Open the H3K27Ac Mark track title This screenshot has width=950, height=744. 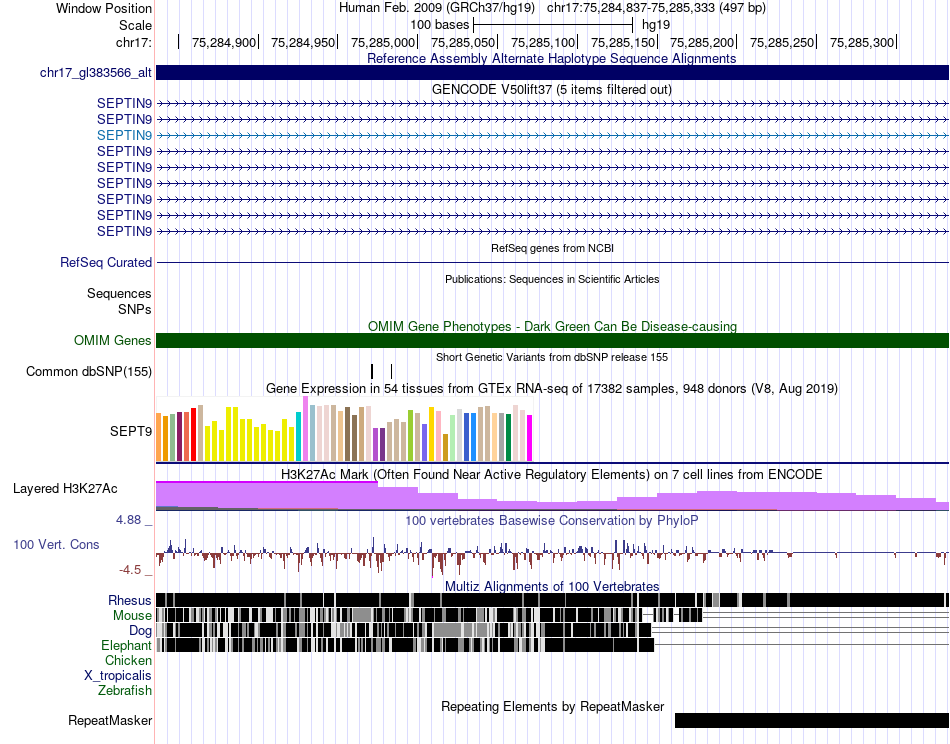(552, 474)
